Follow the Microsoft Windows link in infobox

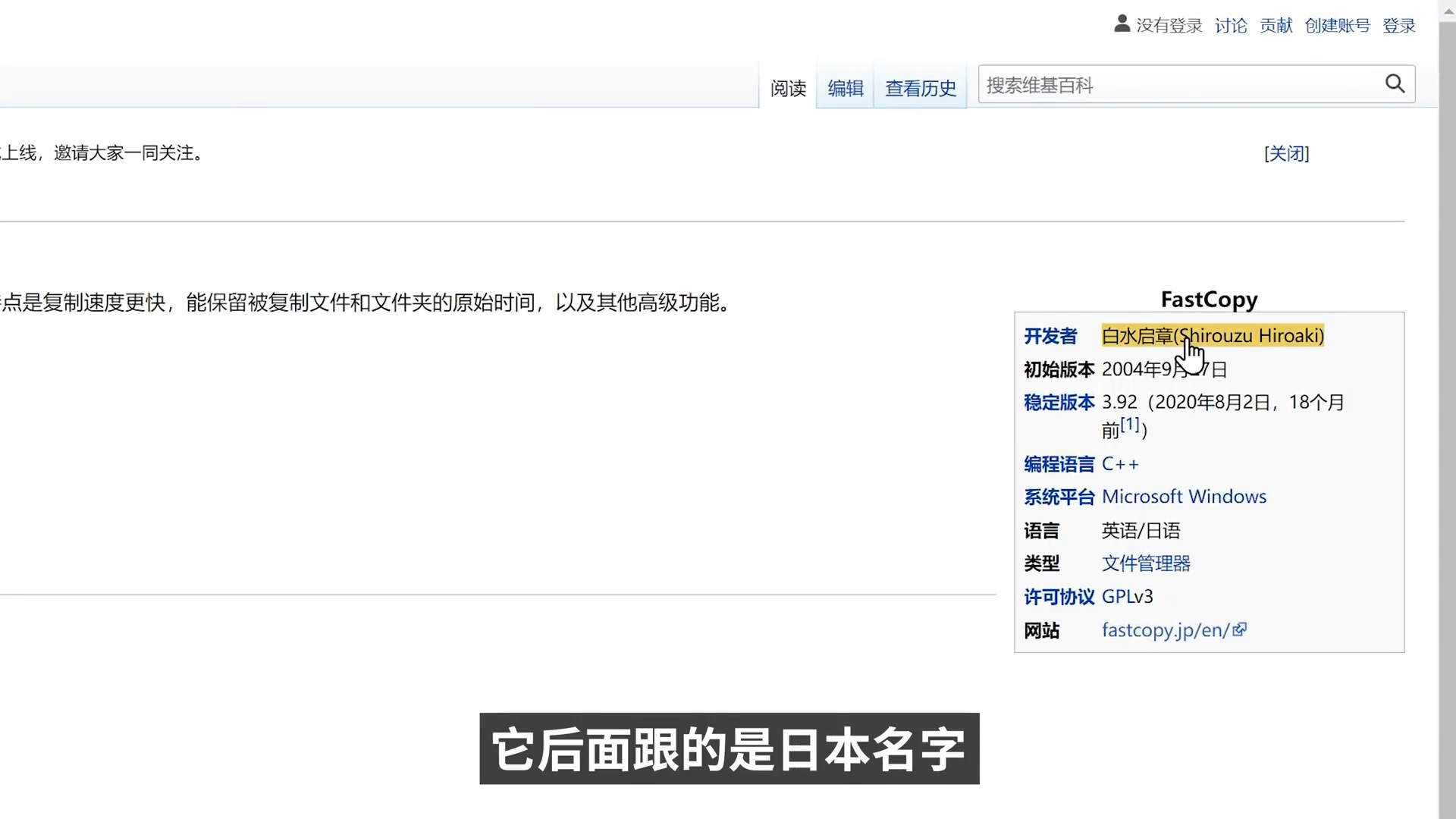pyautogui.click(x=1184, y=496)
